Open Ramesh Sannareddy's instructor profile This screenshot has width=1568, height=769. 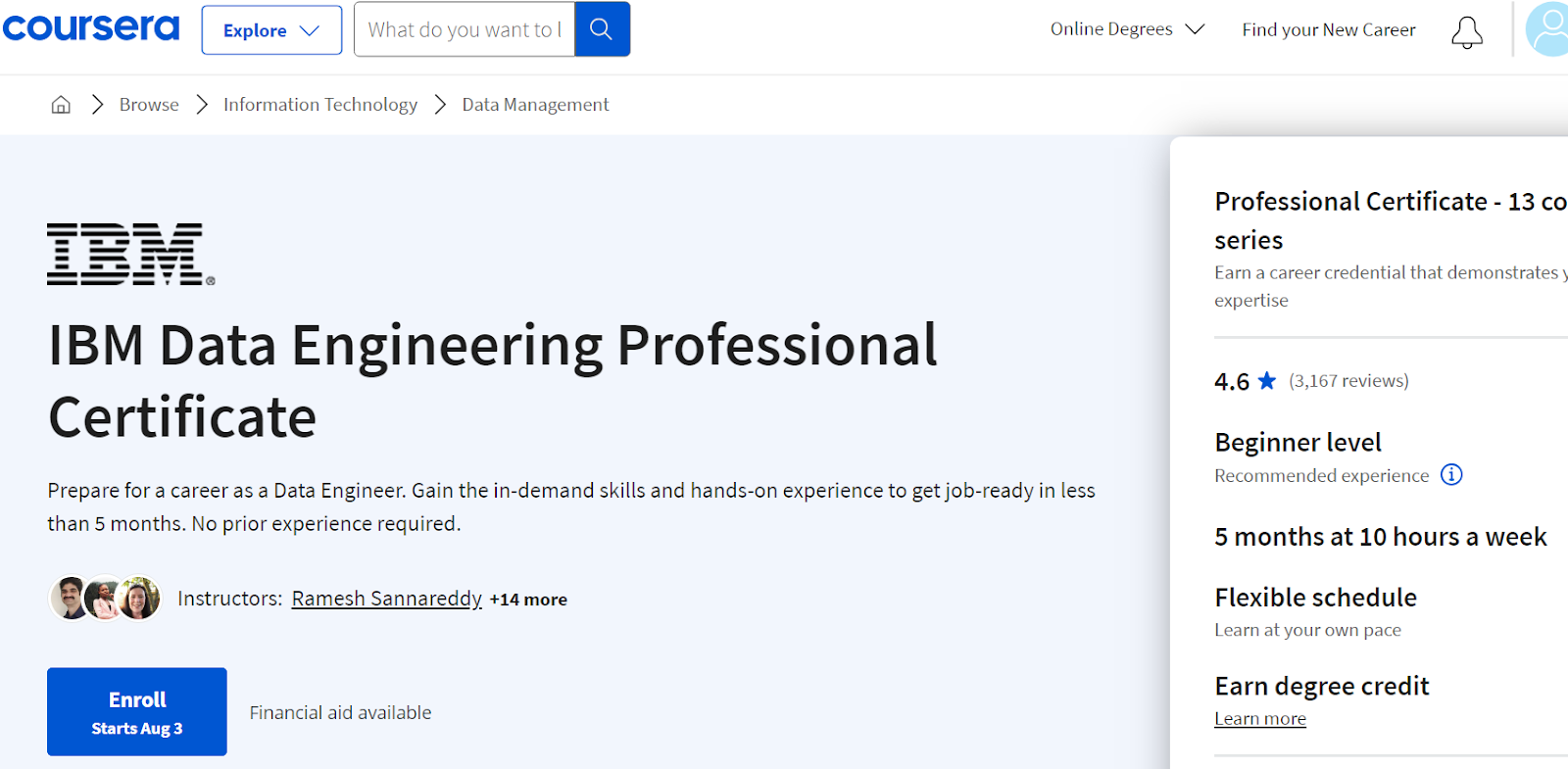pyautogui.click(x=386, y=599)
